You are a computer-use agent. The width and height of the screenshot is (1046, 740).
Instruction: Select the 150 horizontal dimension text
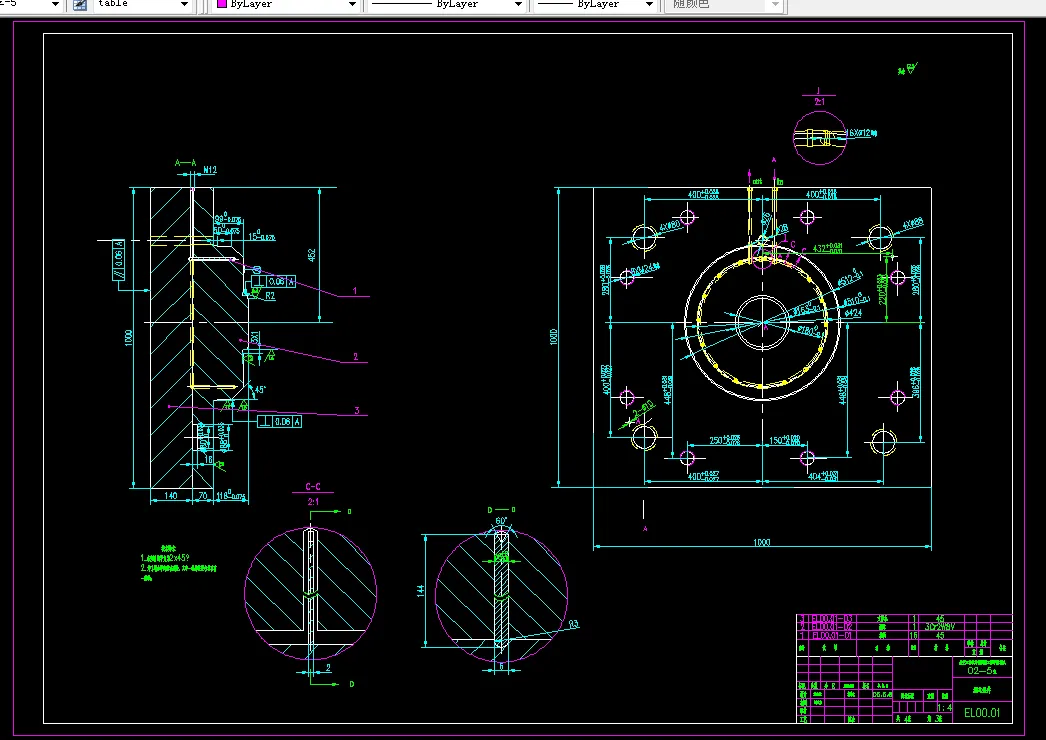pyautogui.click(x=784, y=440)
